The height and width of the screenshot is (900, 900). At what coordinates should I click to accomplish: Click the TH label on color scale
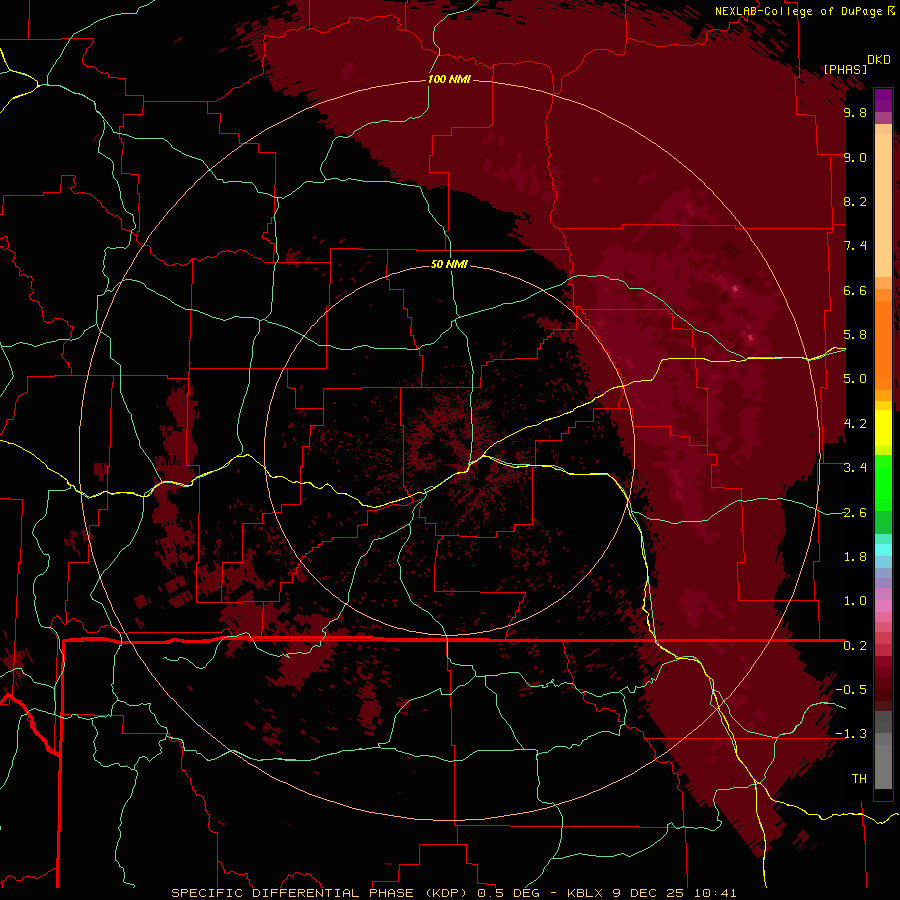(859, 779)
